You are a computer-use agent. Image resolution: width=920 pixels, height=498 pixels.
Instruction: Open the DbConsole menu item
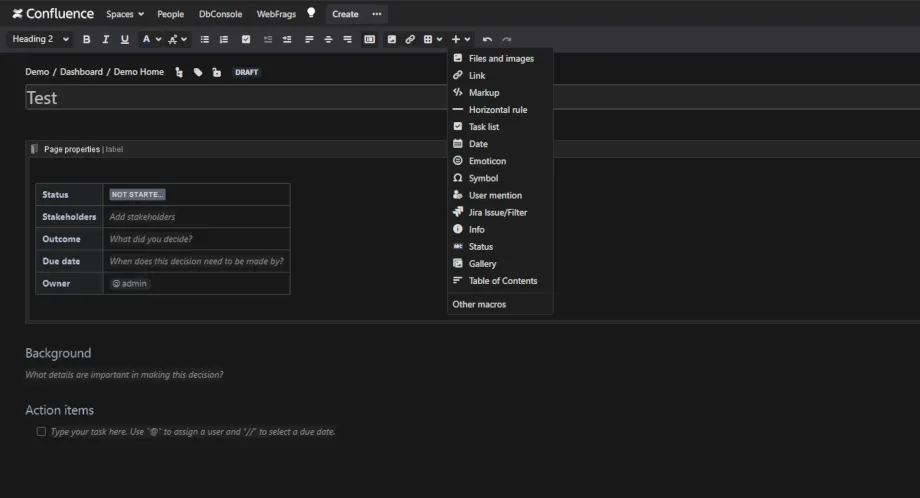pyautogui.click(x=220, y=14)
